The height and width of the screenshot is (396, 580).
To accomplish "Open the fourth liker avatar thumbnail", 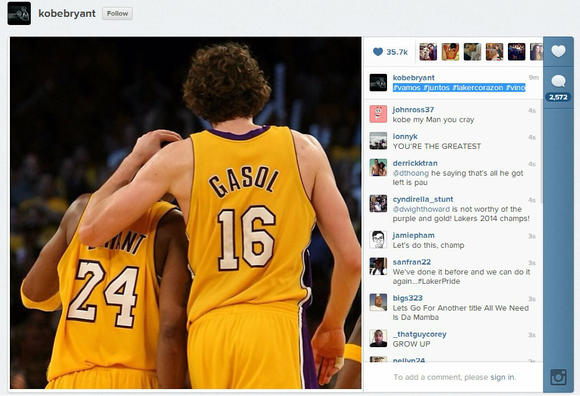I will pos(495,51).
